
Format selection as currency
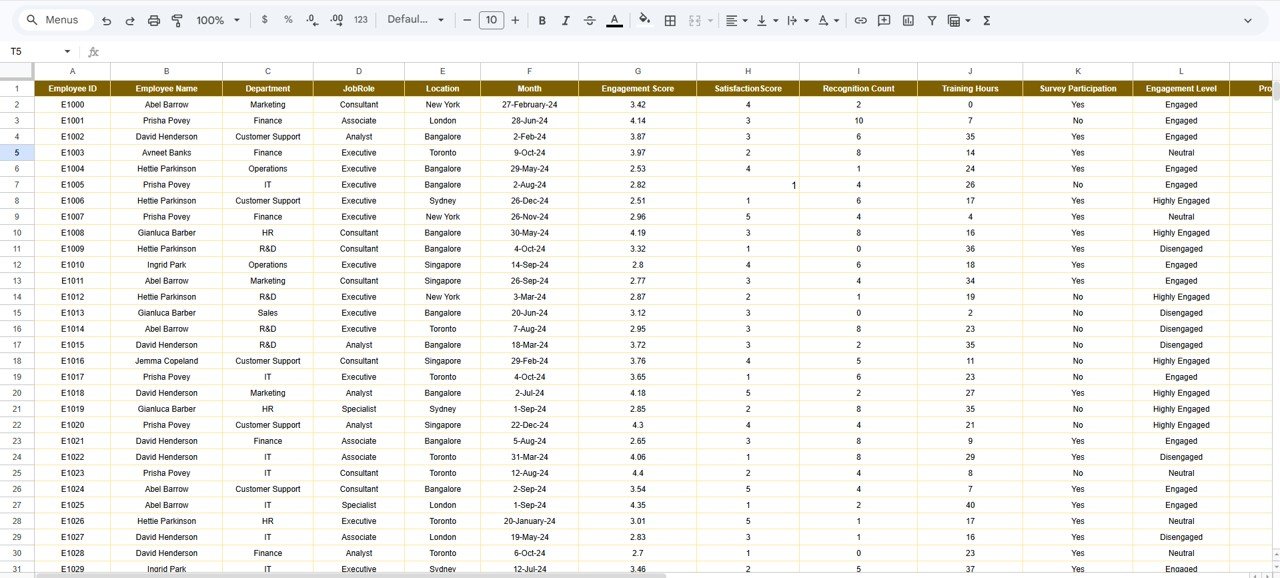264,20
